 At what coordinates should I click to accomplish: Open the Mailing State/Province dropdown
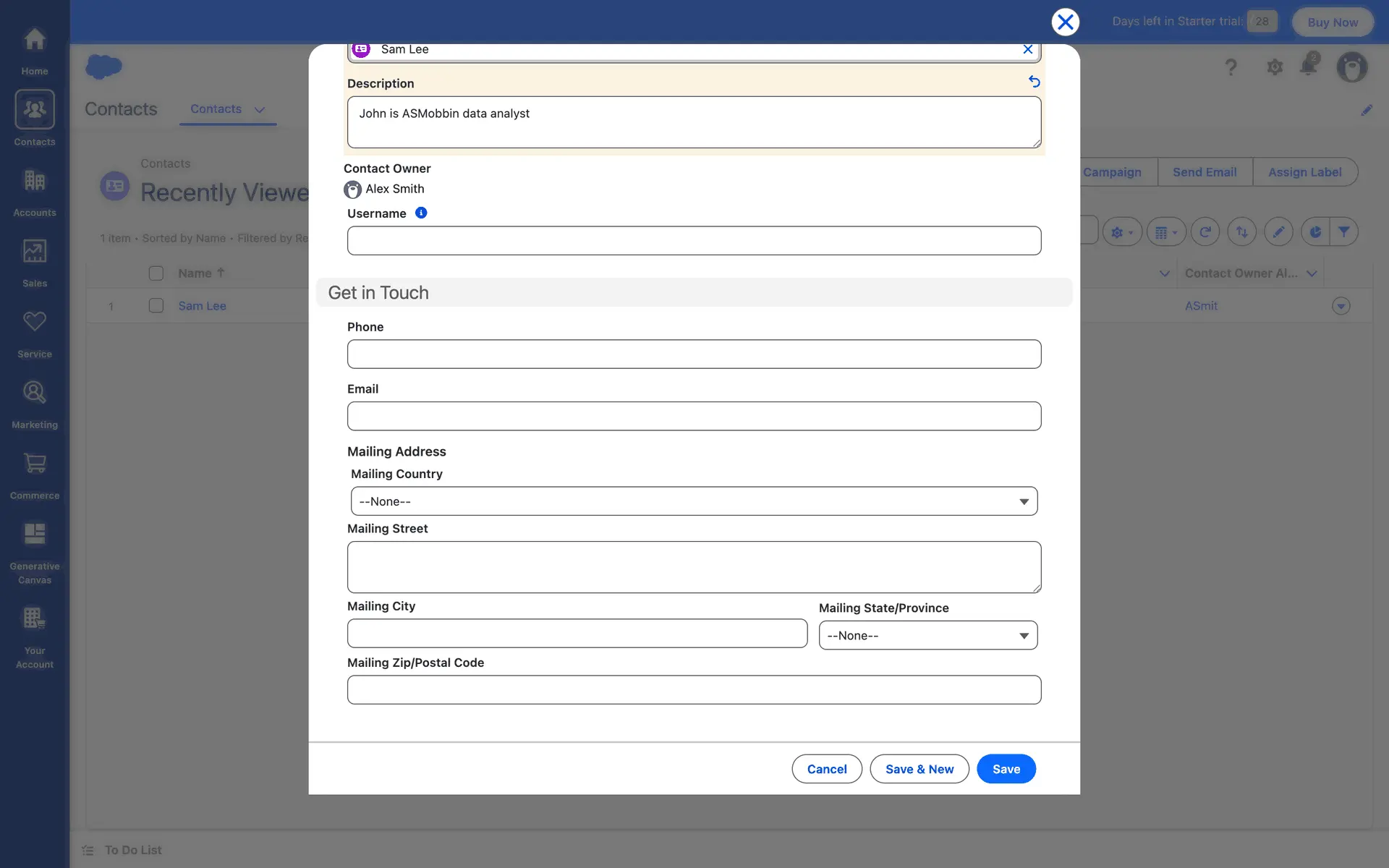(x=927, y=636)
